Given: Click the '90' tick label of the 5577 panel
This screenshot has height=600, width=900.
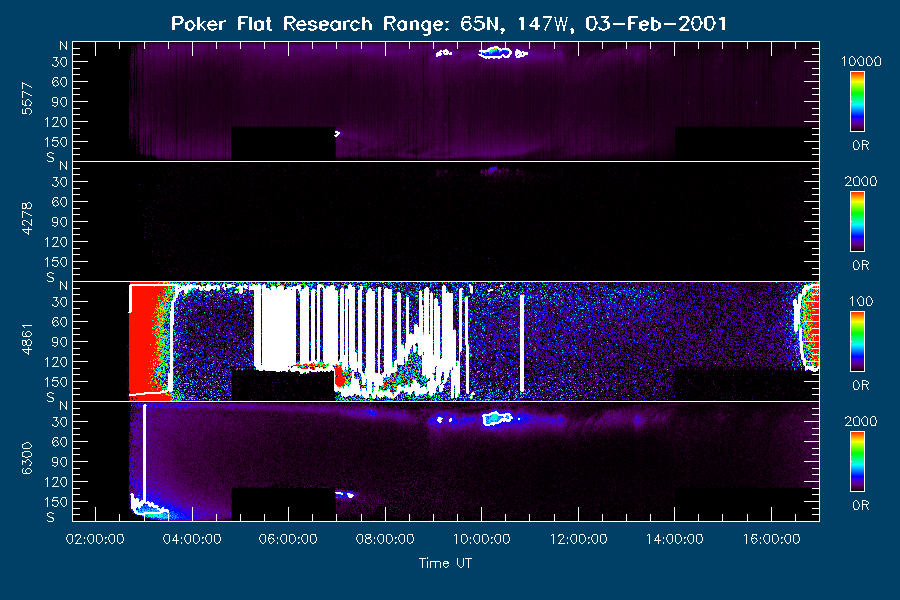Looking at the screenshot, I should tap(59, 102).
